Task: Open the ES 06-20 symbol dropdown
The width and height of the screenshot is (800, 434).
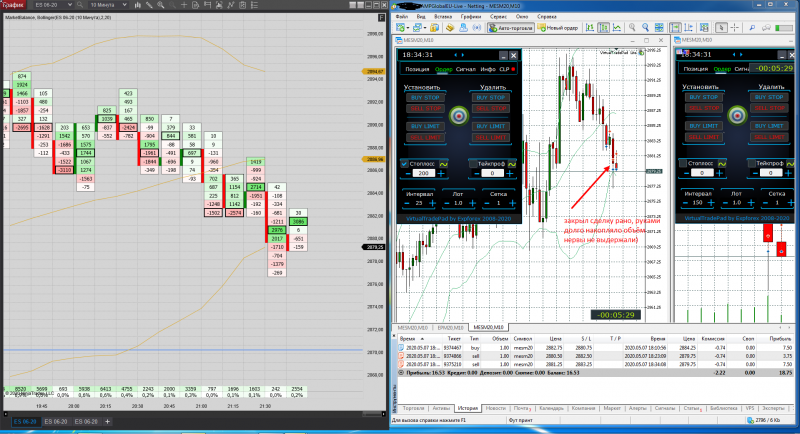Action: pyautogui.click(x=68, y=5)
